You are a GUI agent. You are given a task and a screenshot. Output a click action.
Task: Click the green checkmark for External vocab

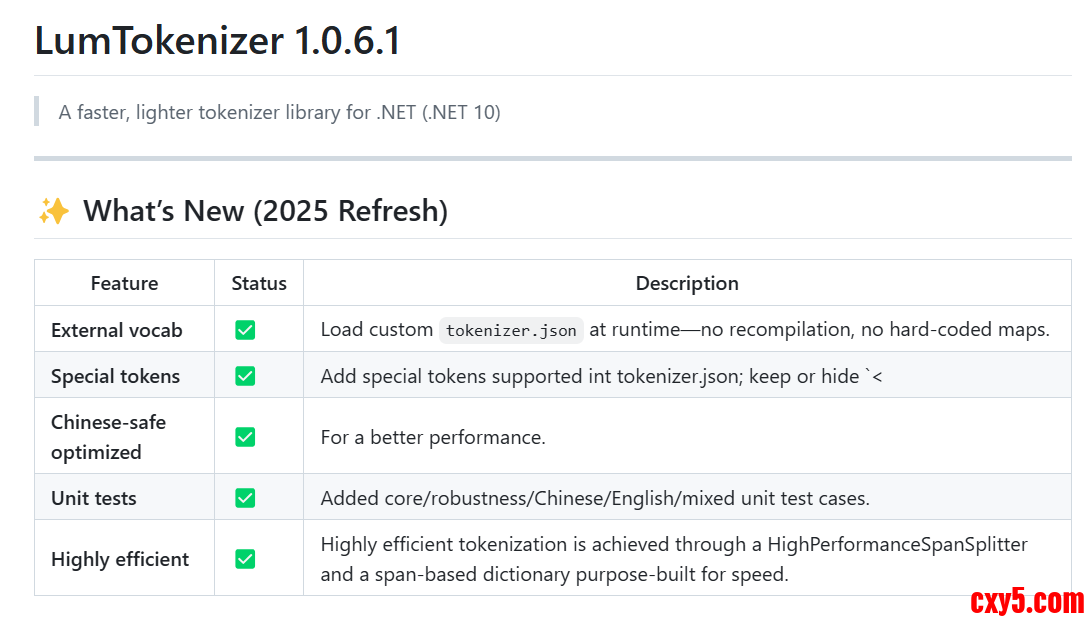[245, 330]
